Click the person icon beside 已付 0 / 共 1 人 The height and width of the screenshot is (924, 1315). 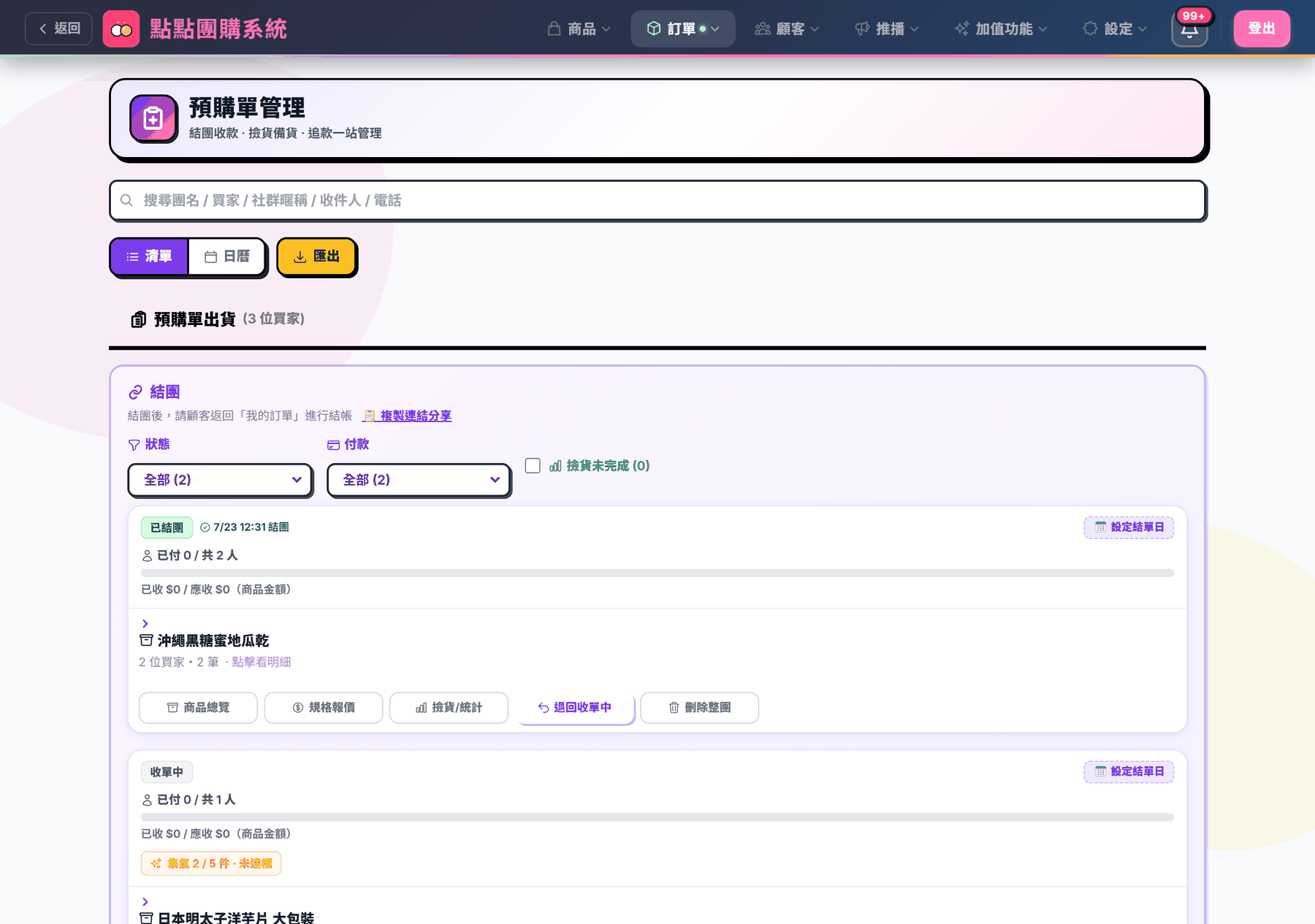tap(147, 800)
